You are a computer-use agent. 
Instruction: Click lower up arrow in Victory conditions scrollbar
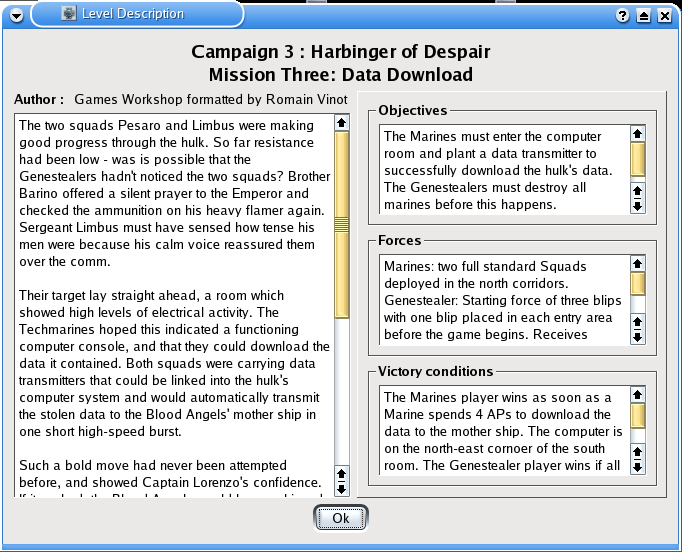638,452
